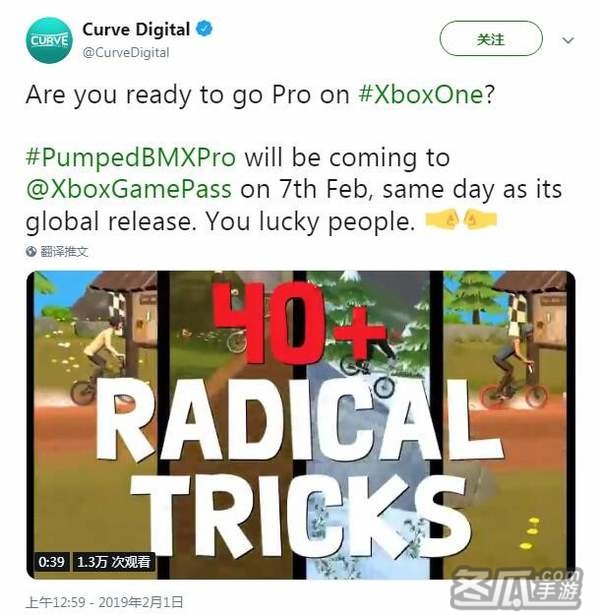Open the #XboxOne hashtag link
Image resolution: width=600 pixels, height=615 pixels.
pos(421,95)
